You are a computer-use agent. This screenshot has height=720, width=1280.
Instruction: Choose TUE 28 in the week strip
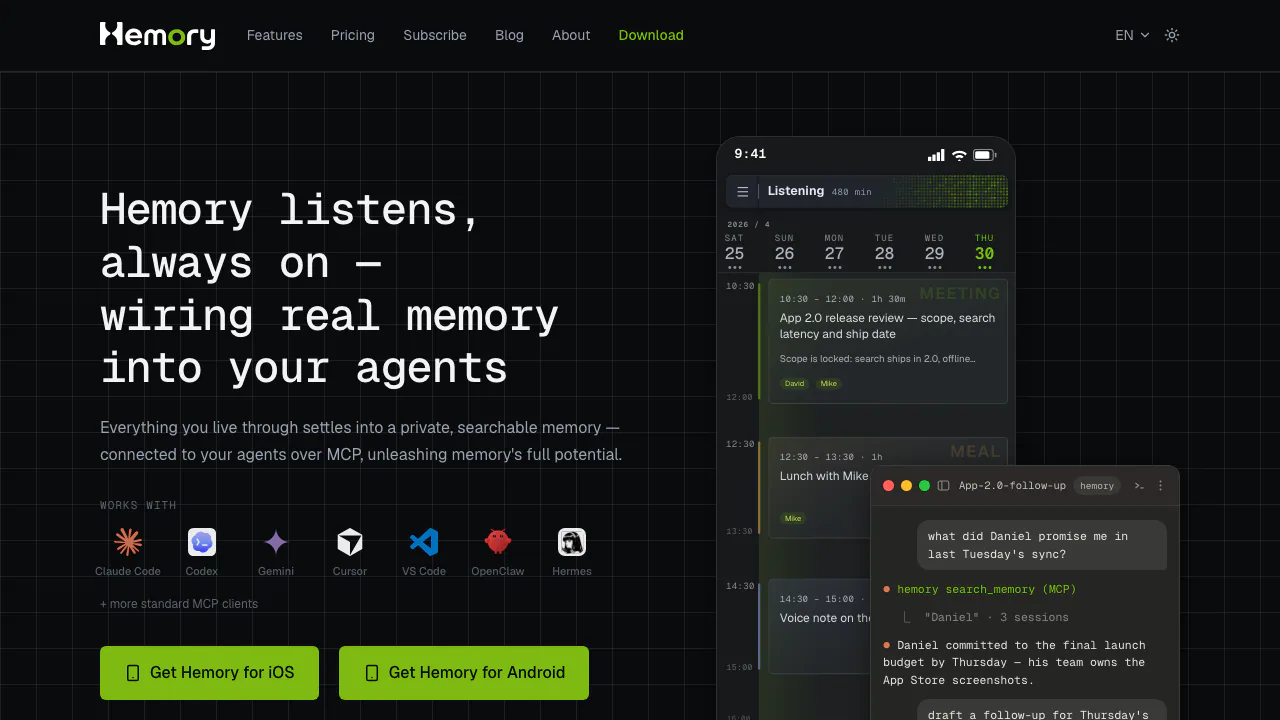click(885, 251)
